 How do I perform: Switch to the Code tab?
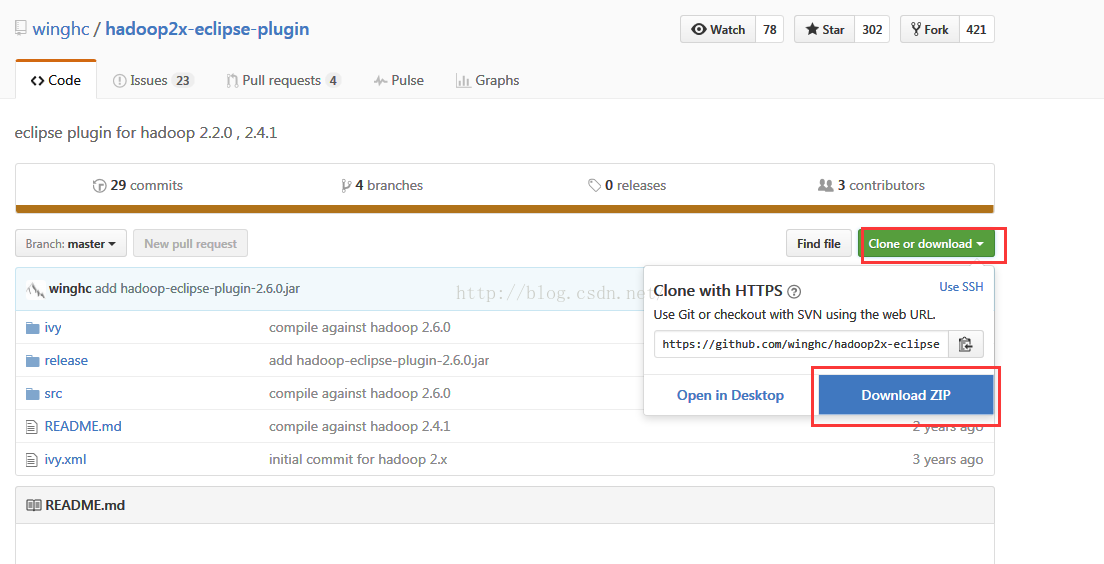[56, 80]
